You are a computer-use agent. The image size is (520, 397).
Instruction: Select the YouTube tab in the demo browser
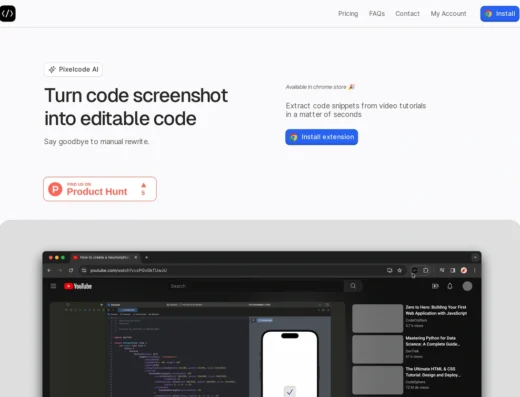click(x=104, y=257)
